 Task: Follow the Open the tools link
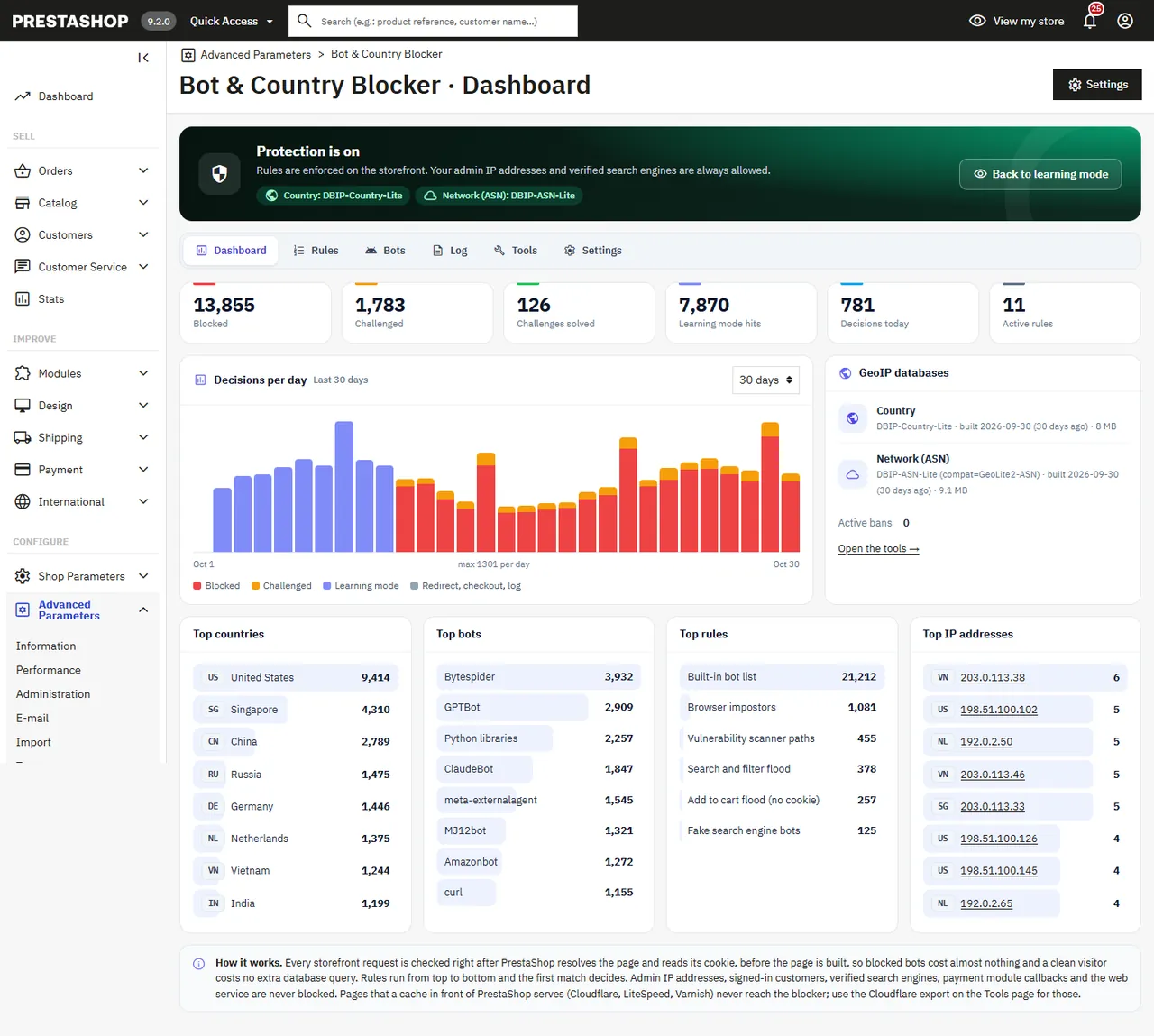click(878, 549)
